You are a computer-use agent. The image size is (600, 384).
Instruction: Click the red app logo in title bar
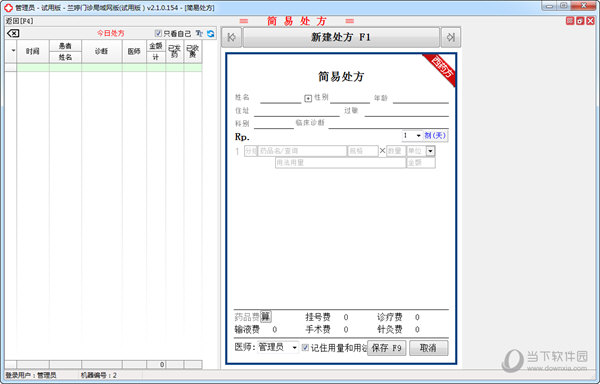click(8, 7)
